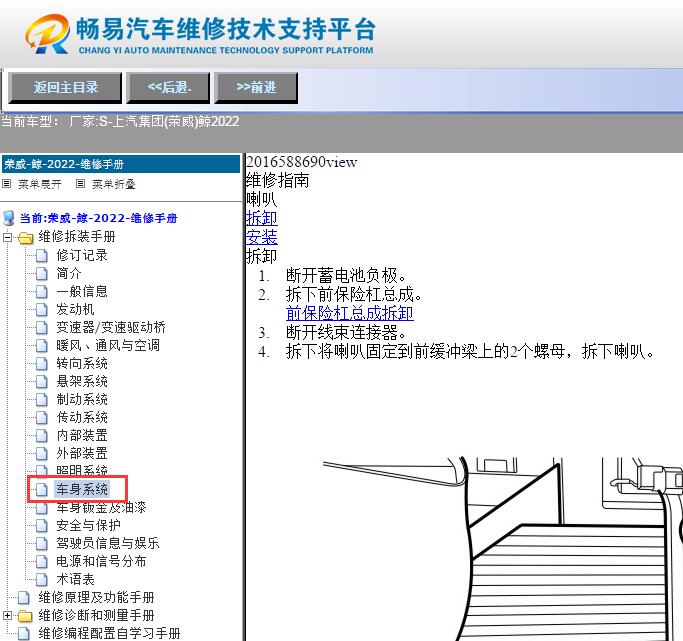Open the 一般信息 entry
Image resolution: width=683 pixels, height=641 pixels.
(82, 291)
